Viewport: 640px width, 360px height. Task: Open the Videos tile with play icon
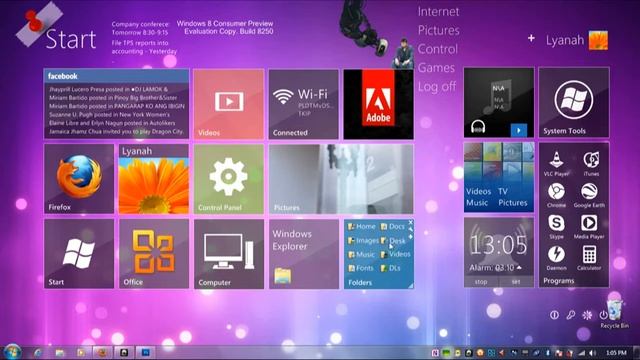(229, 104)
